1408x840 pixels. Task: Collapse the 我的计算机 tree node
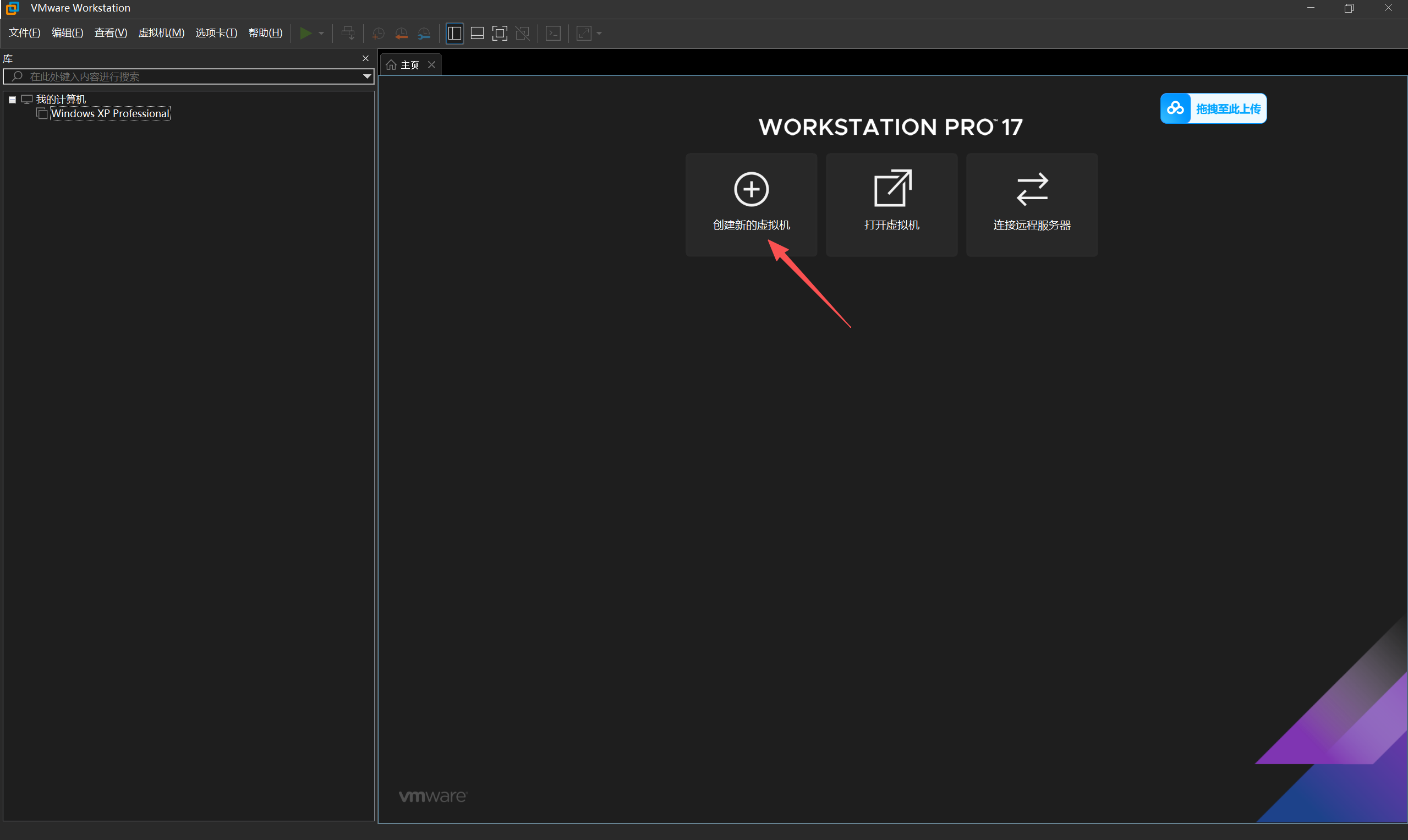[x=12, y=100]
